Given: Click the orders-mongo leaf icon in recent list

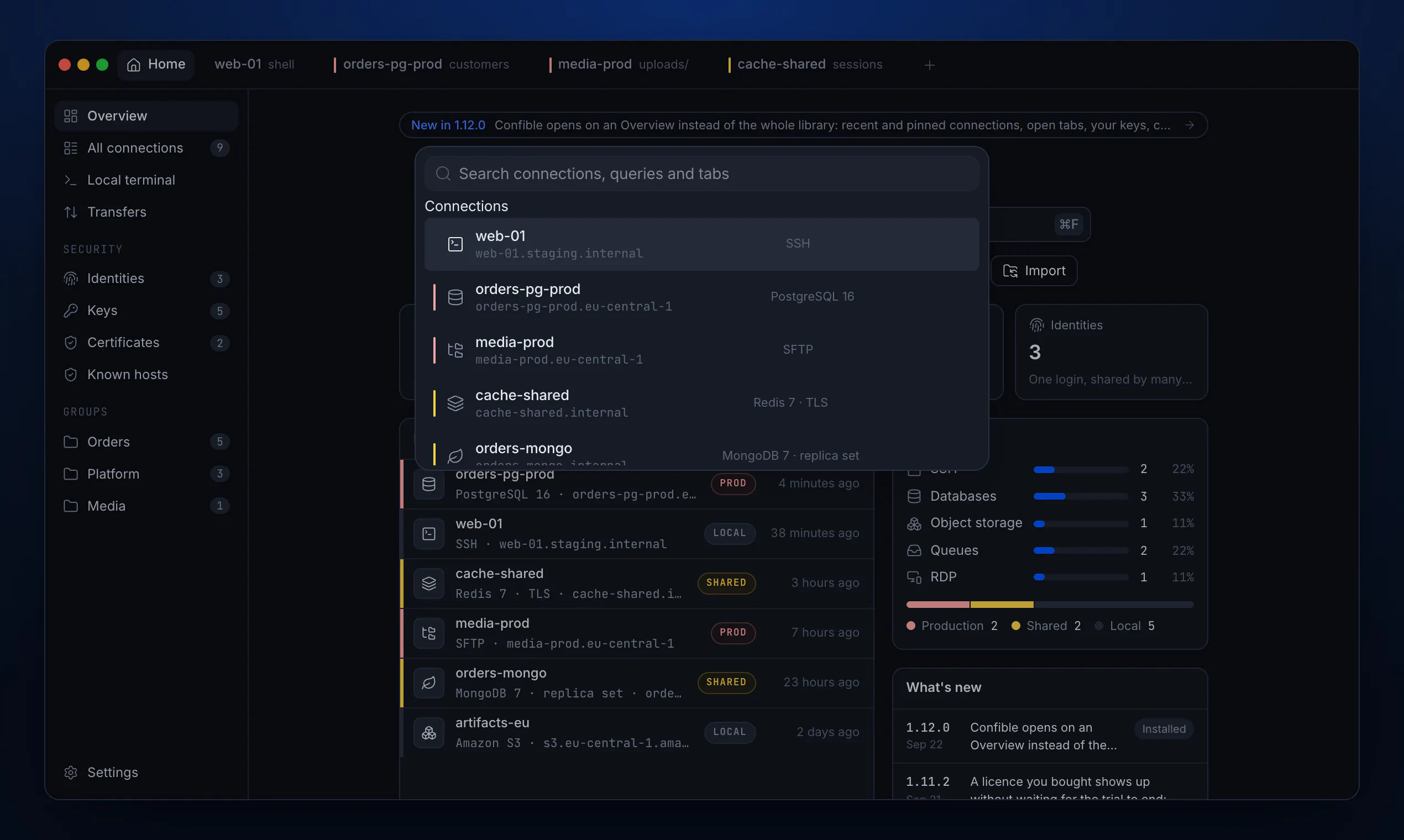Looking at the screenshot, I should pyautogui.click(x=428, y=683).
